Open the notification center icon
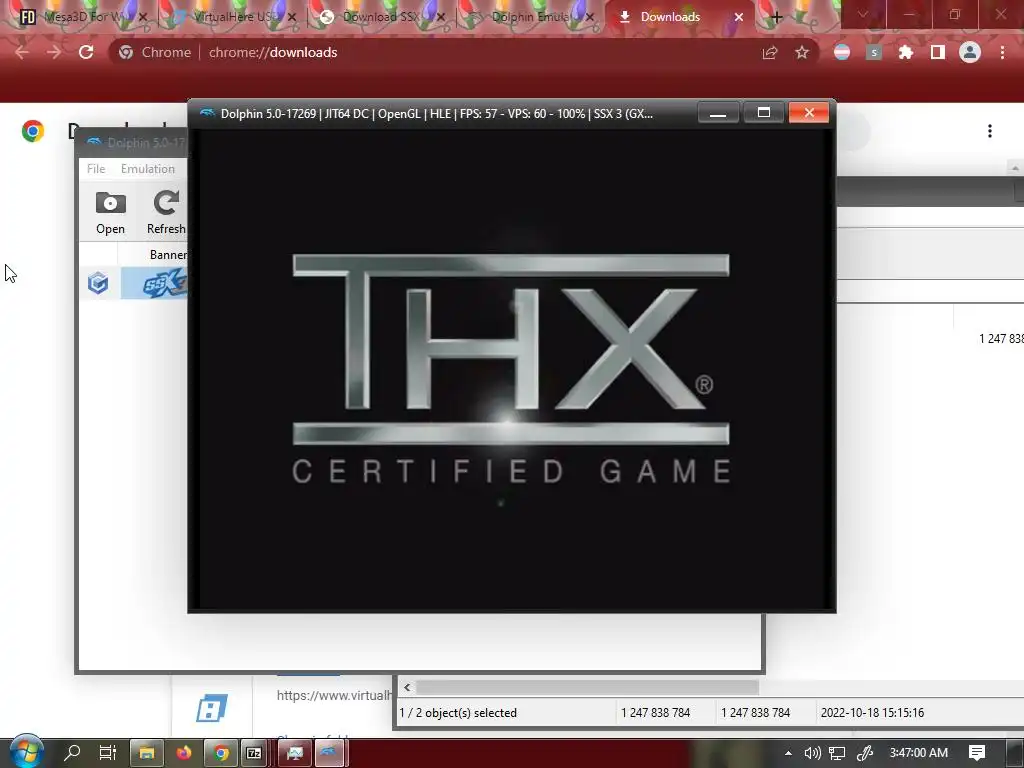Image resolution: width=1024 pixels, height=768 pixels. [977, 753]
